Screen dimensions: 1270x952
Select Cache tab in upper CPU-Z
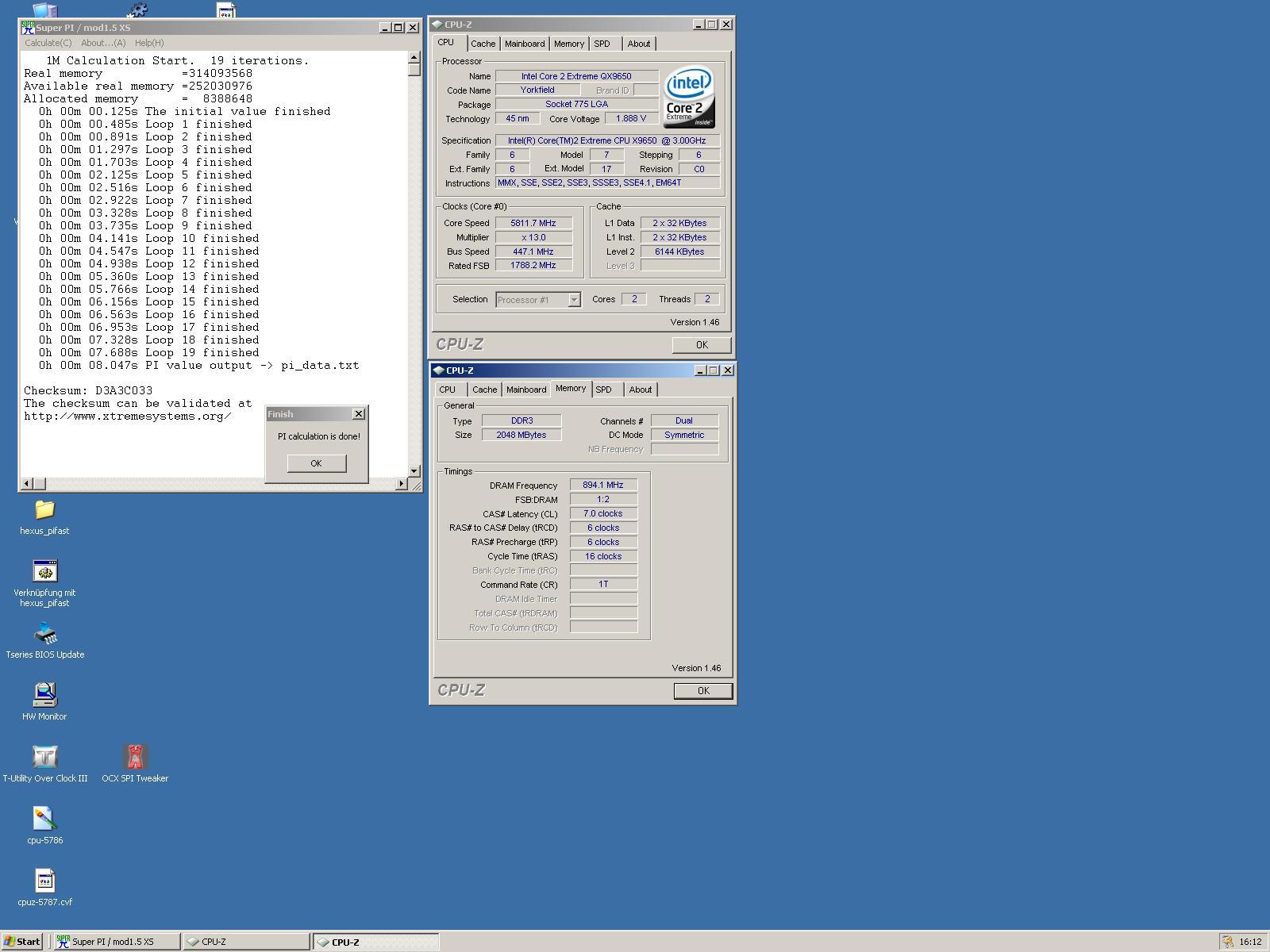pos(483,44)
